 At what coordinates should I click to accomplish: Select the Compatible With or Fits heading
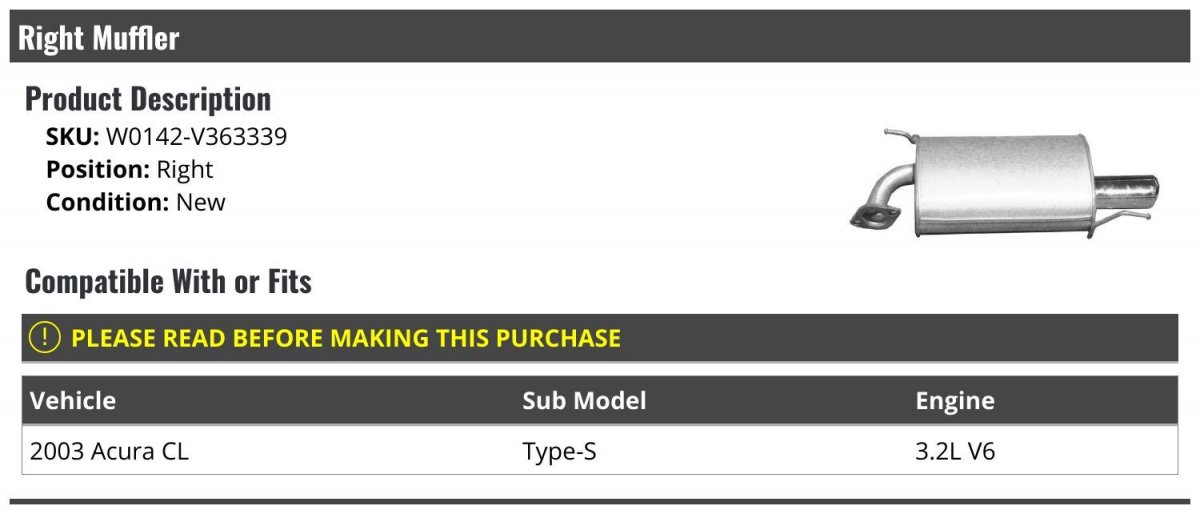click(x=168, y=282)
